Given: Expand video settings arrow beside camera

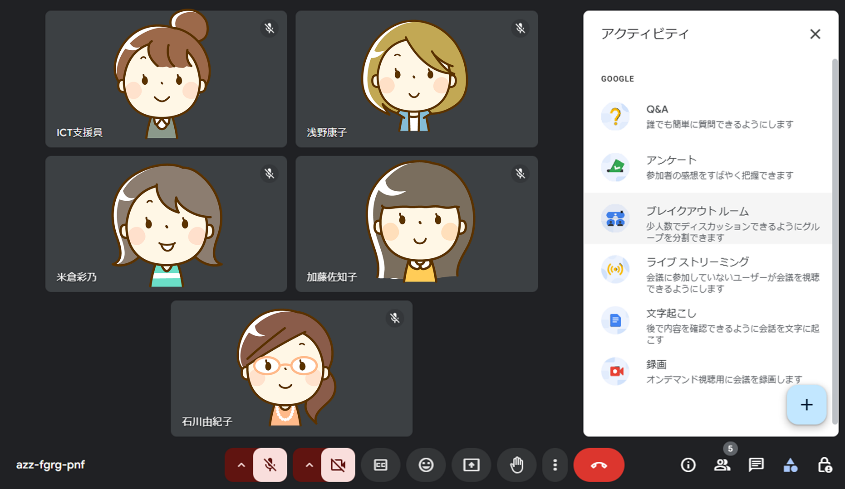Looking at the screenshot, I should coord(308,465).
